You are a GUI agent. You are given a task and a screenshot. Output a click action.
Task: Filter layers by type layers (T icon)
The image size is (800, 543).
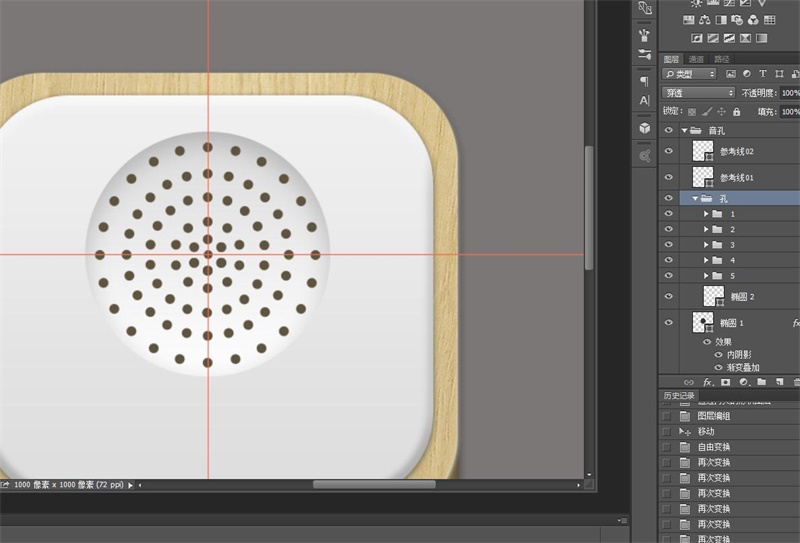click(762, 74)
